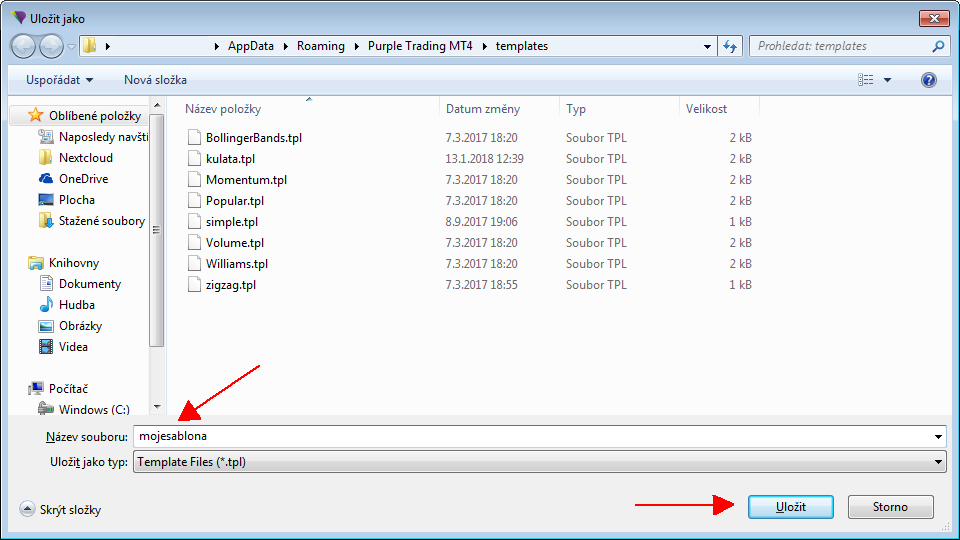Open the Videa library
Viewport: 960px width, 540px height.
coord(64,347)
